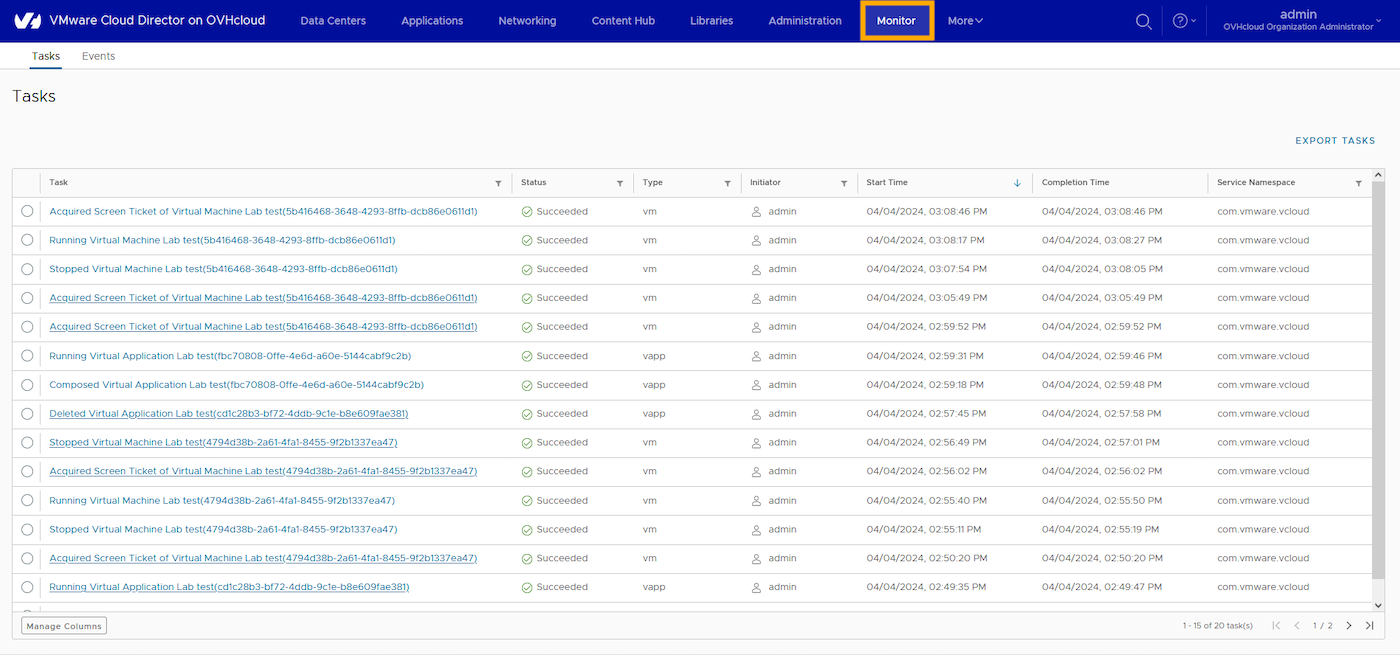Click the Manage Columns button
This screenshot has height=655, width=1400.
(64, 626)
